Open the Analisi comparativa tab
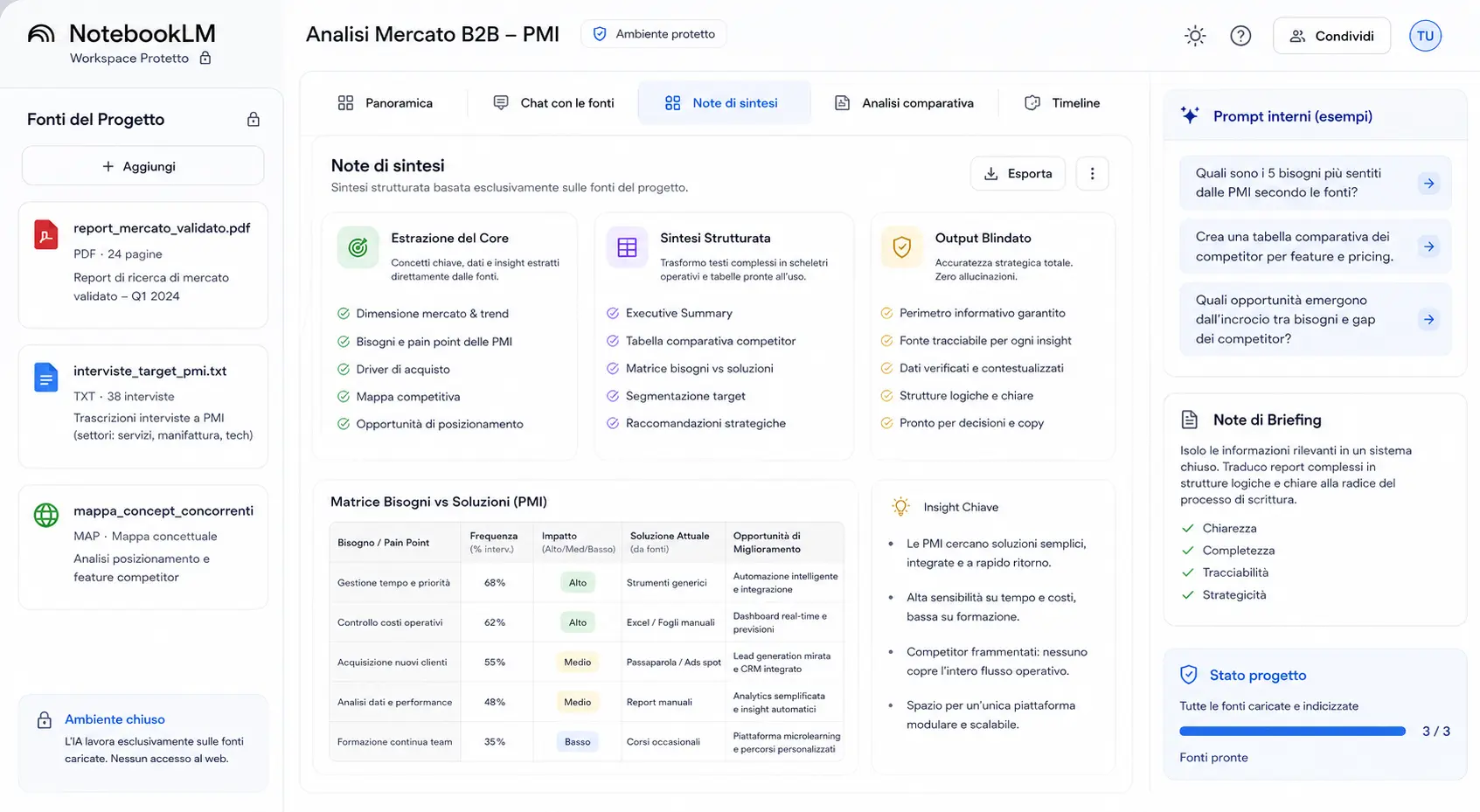The width and height of the screenshot is (1480, 812). pos(904,103)
